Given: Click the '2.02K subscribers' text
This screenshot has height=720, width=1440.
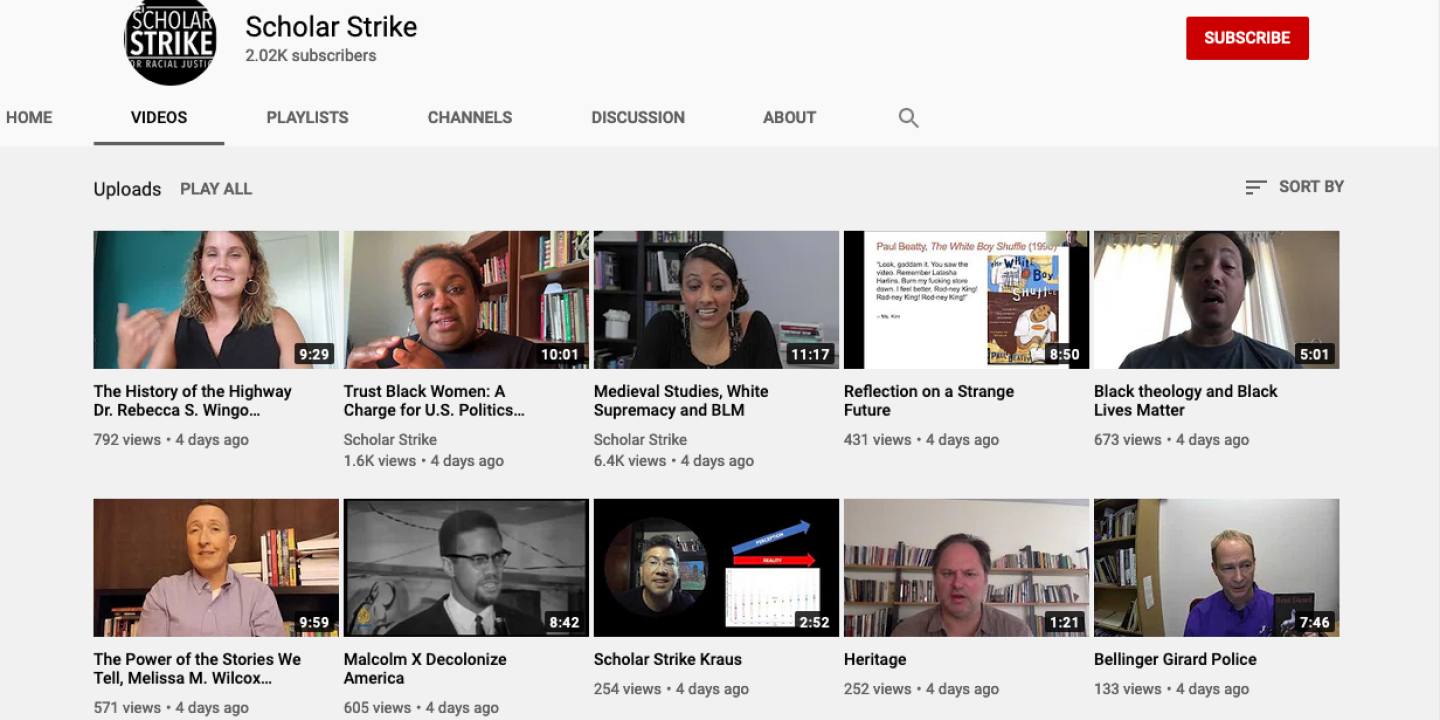Looking at the screenshot, I should [311, 56].
